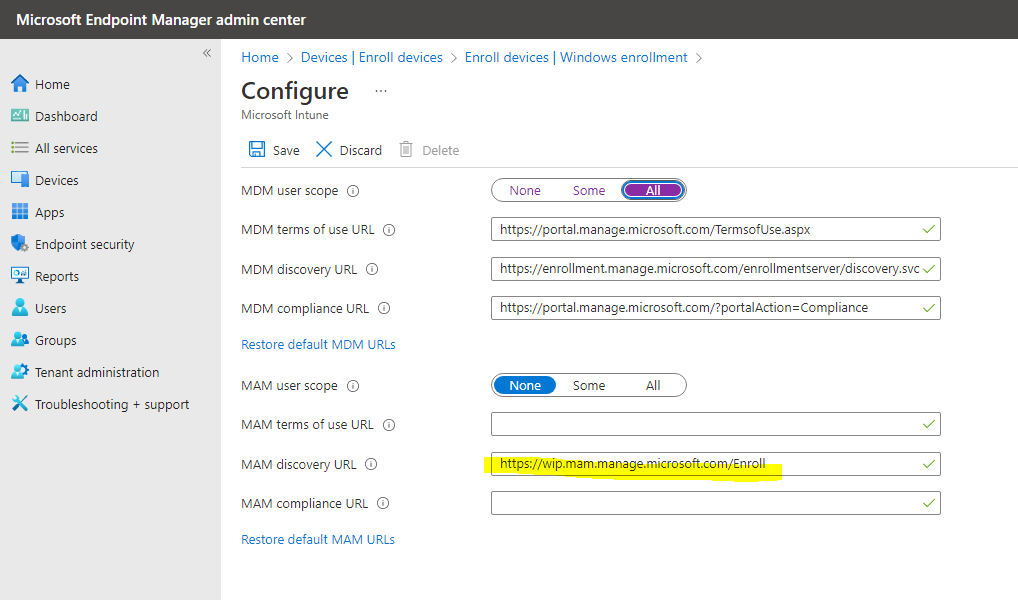Screen dimensions: 1018x600
Task: Click the Discard X icon
Action: click(323, 149)
